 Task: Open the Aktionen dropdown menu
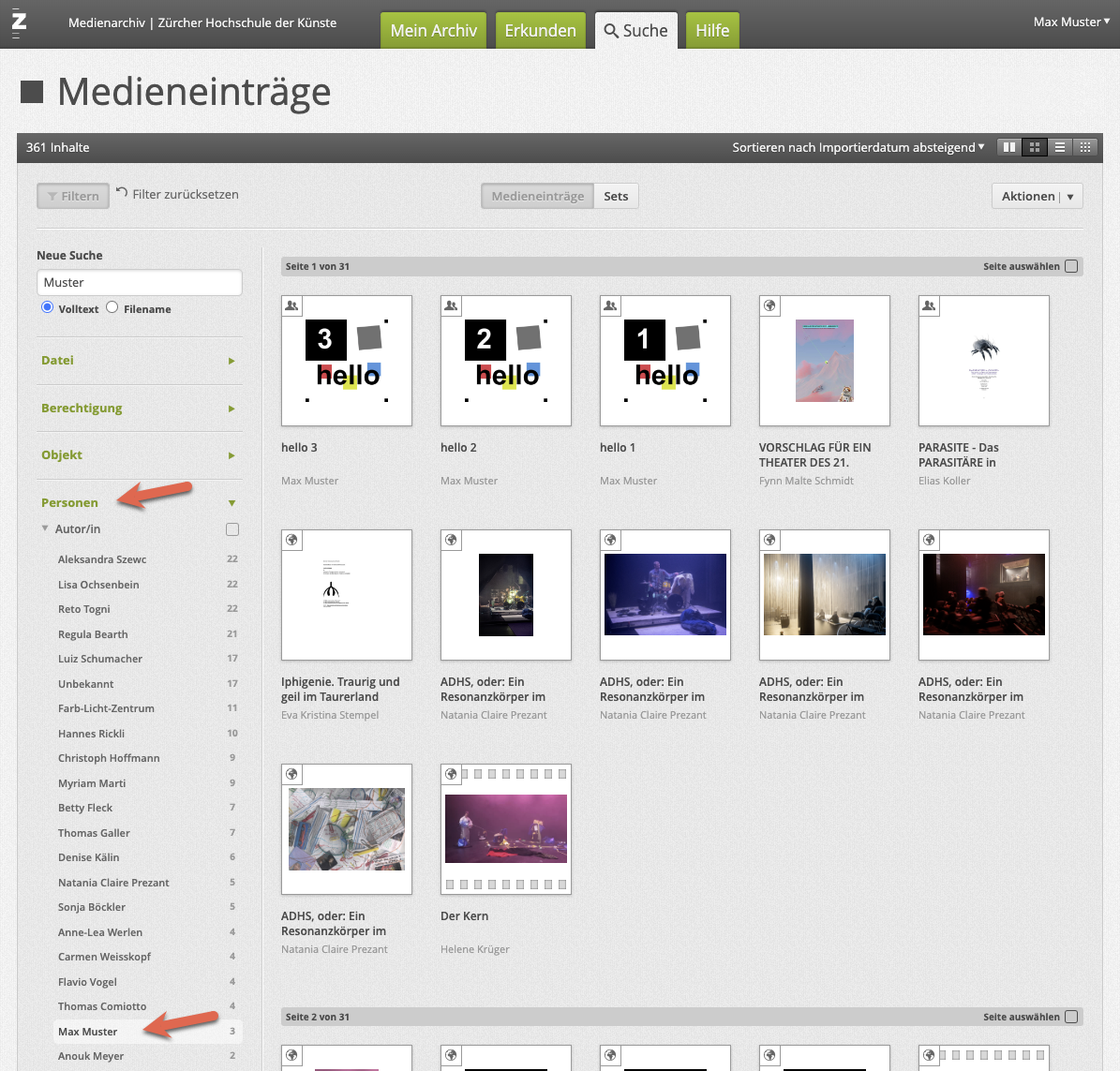coord(1038,197)
